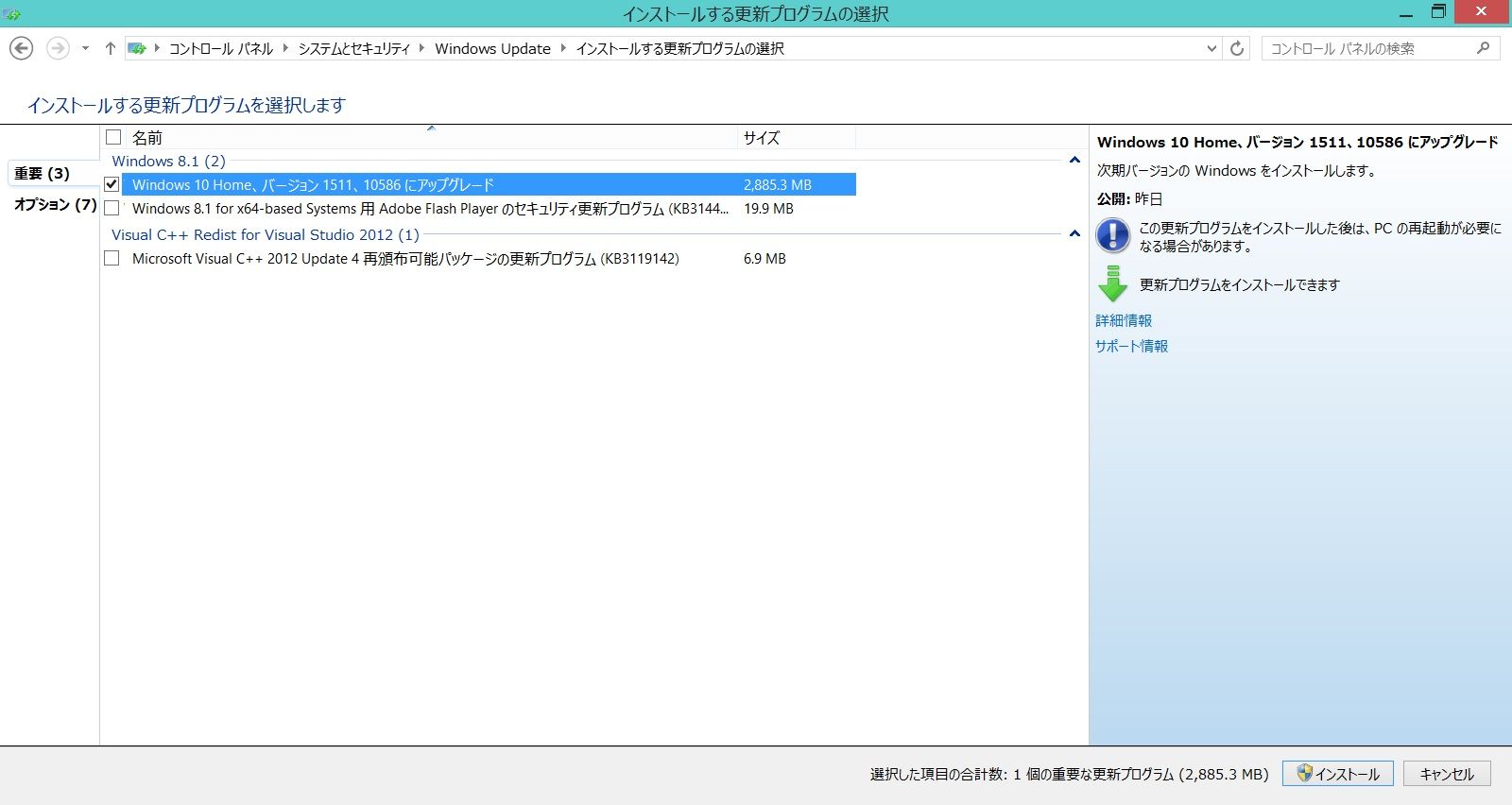This screenshot has height=805, width=1512.
Task: Select the Windows 10 Home upgrade row text
Action: coord(313,185)
